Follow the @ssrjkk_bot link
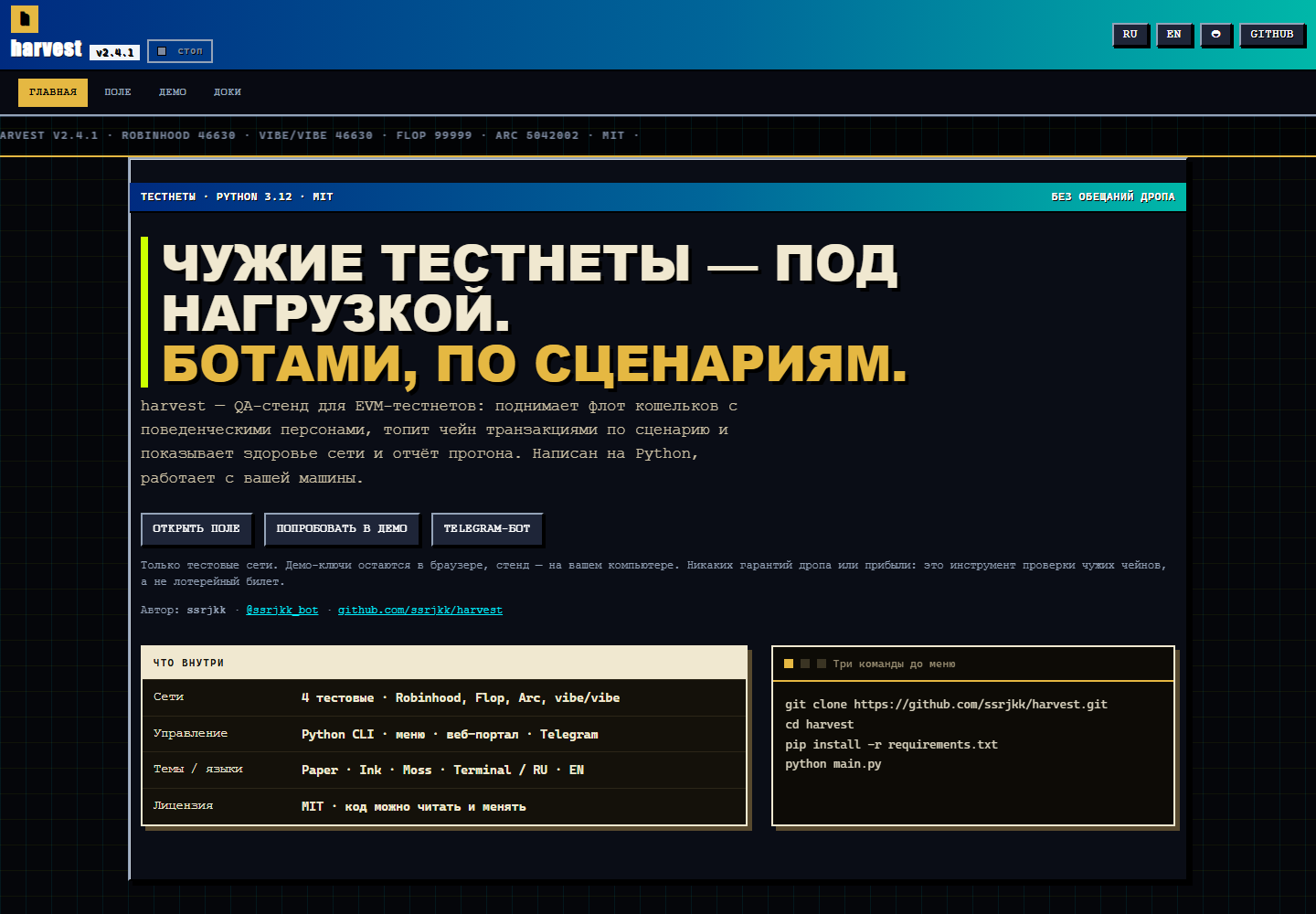 click(x=282, y=610)
